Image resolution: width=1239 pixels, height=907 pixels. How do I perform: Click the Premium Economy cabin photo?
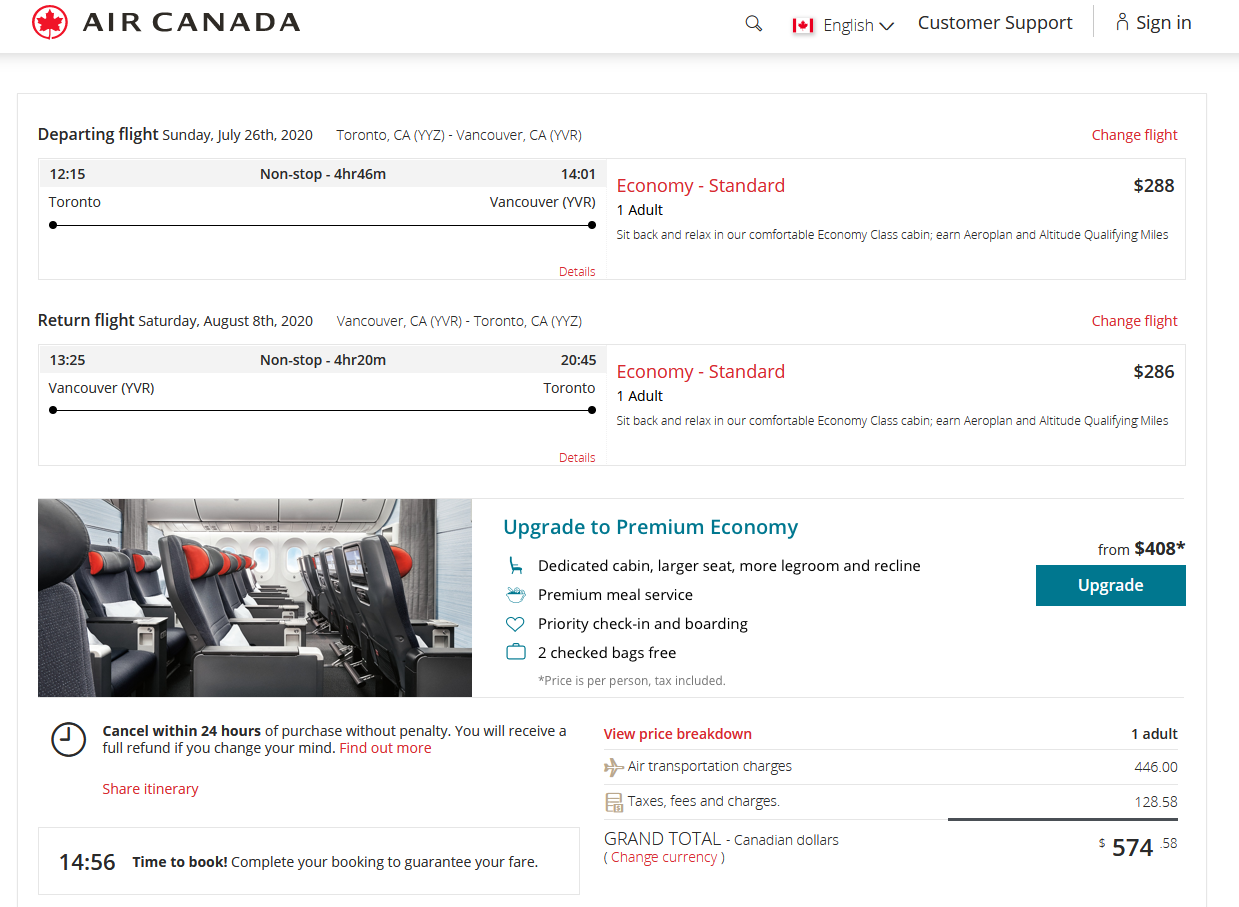(x=255, y=598)
